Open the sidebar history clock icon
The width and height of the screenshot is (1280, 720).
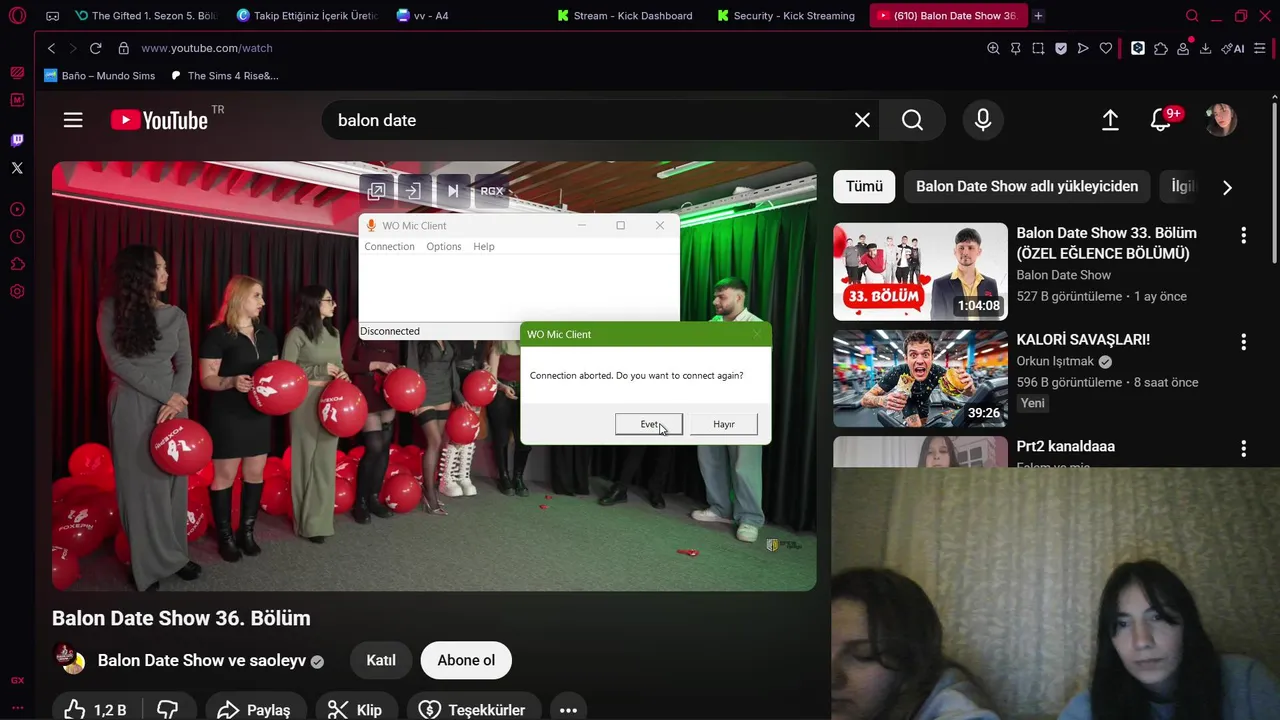17,237
